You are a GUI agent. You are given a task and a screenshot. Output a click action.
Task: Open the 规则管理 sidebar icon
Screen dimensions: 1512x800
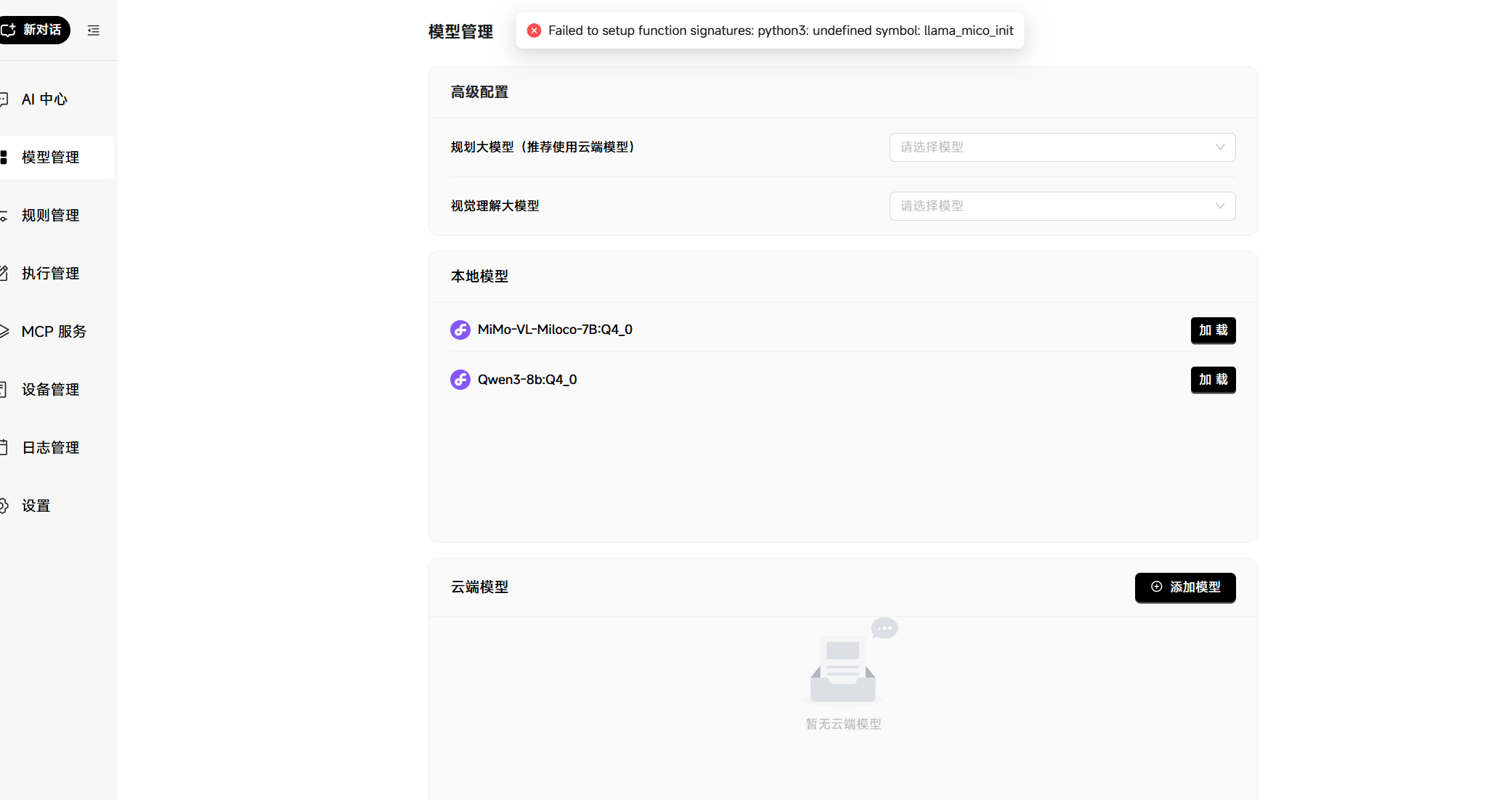6,215
